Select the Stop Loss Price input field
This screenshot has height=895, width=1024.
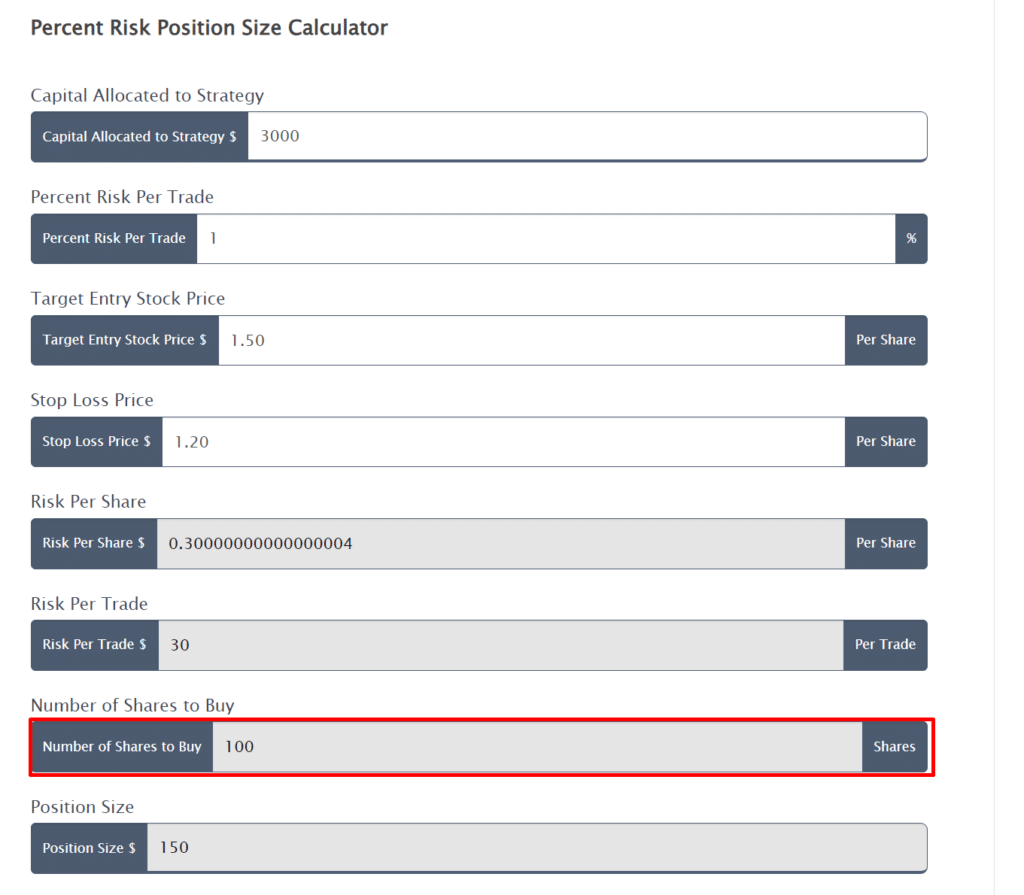503,441
